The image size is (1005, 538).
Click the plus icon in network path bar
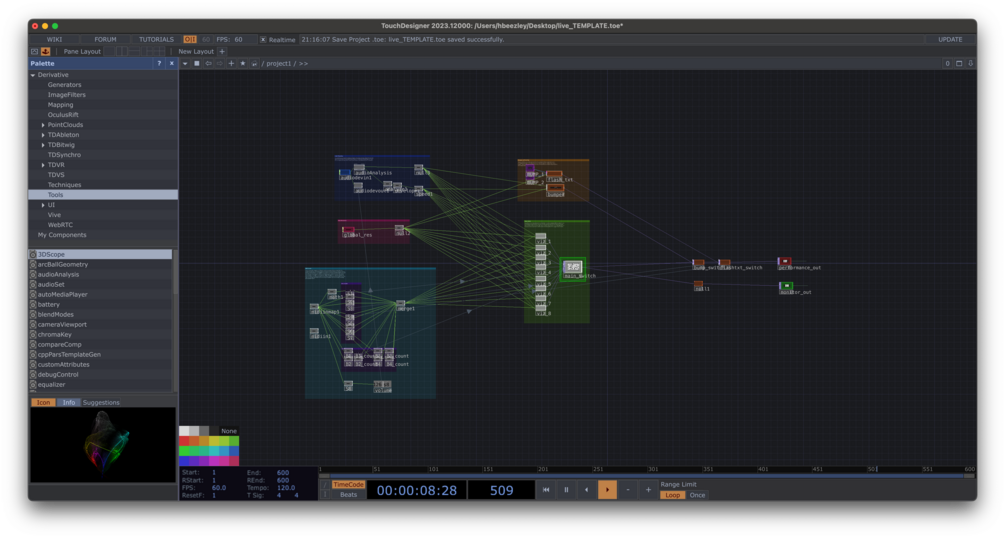click(x=231, y=63)
